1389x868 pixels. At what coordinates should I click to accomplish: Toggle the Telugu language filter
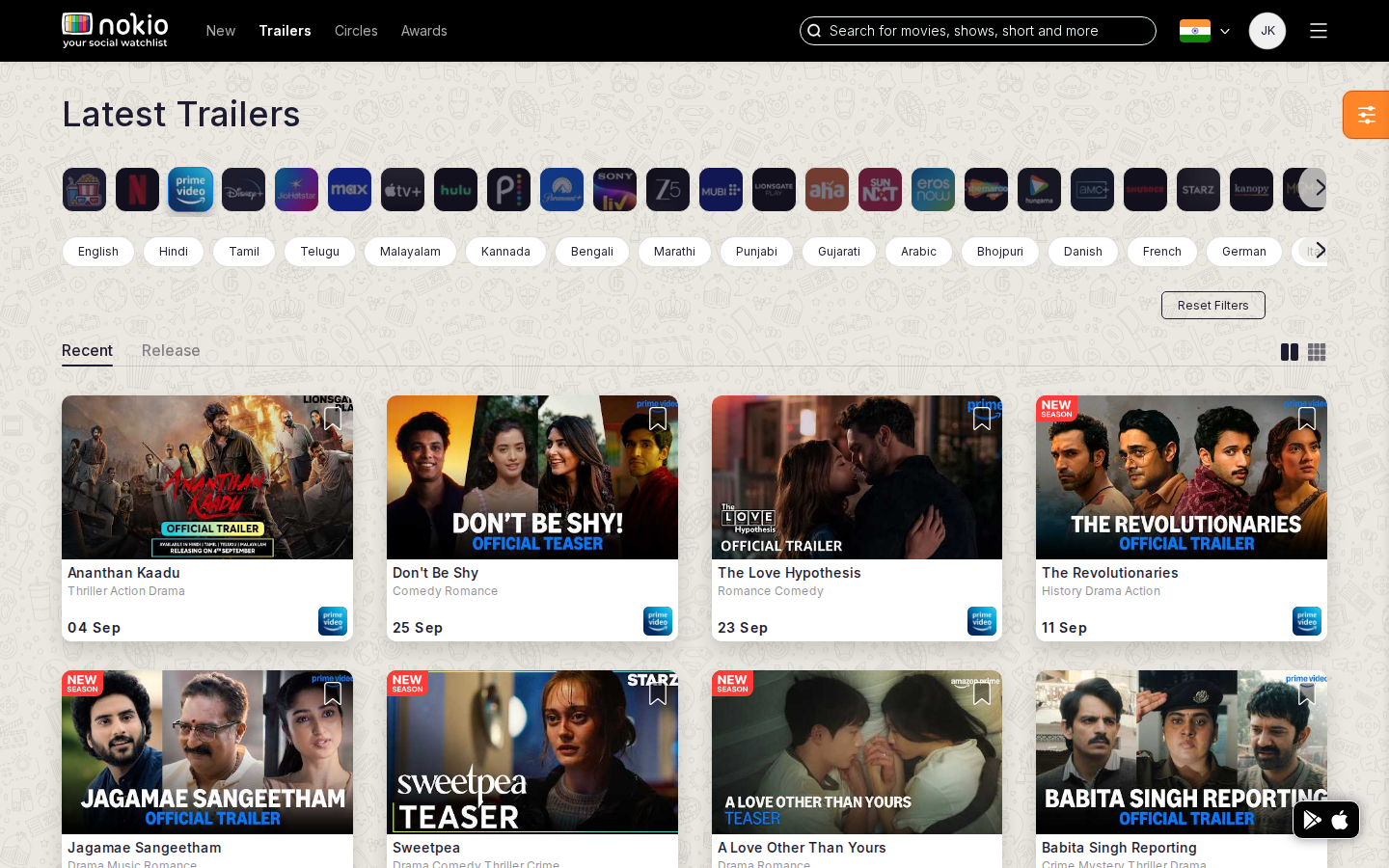[319, 252]
